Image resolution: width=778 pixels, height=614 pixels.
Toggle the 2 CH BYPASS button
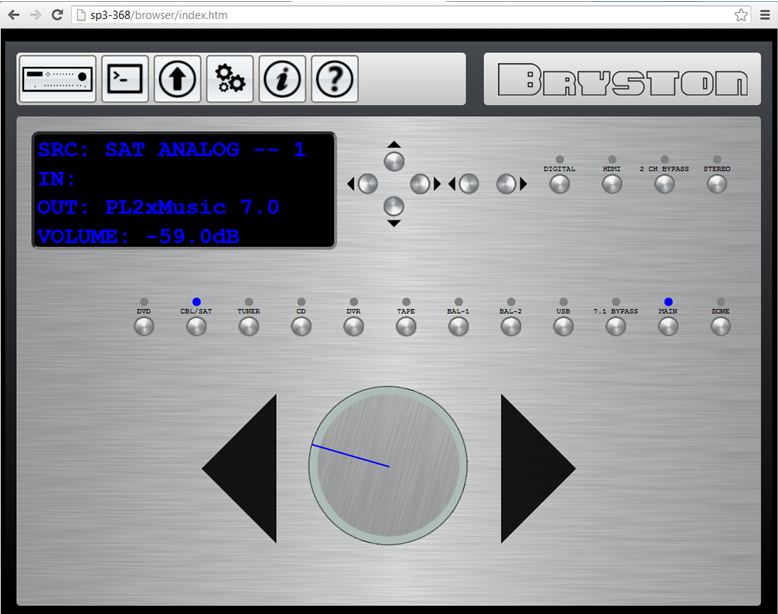point(664,184)
